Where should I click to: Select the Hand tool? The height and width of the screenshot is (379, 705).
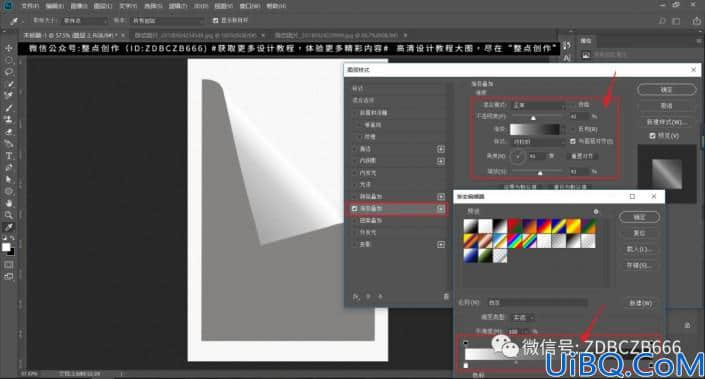tap(9, 203)
